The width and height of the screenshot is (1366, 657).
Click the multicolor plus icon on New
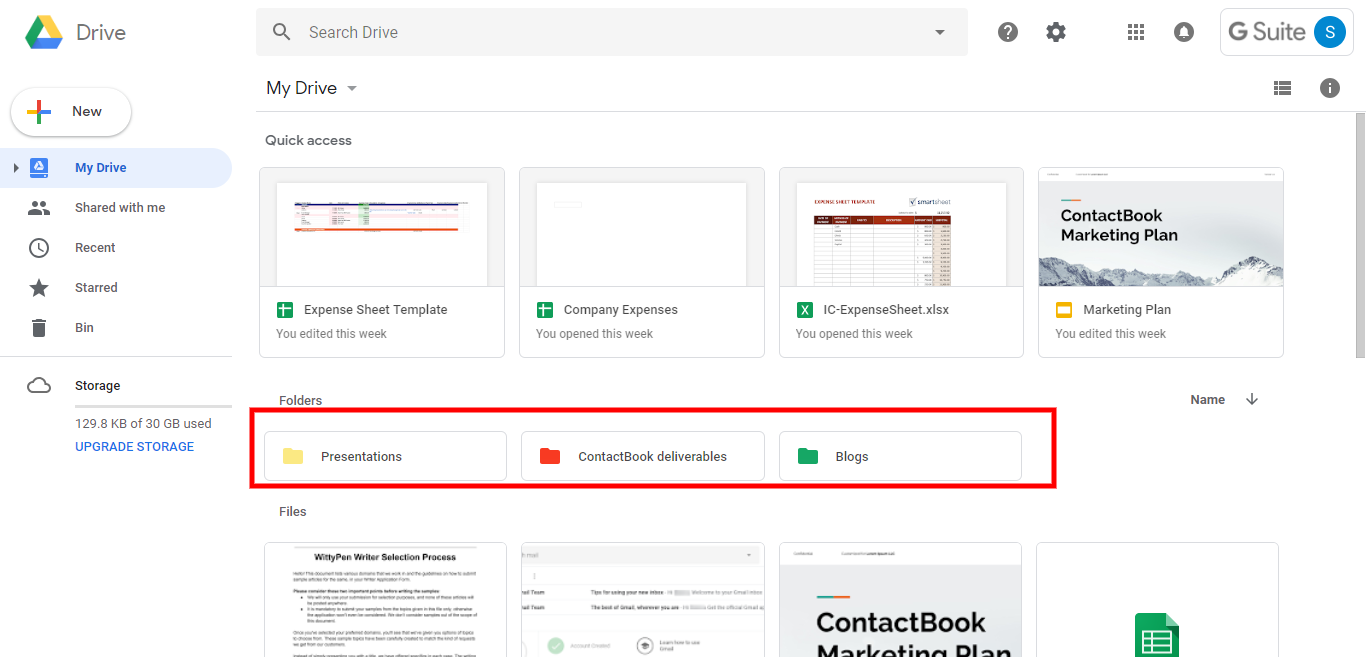(39, 112)
